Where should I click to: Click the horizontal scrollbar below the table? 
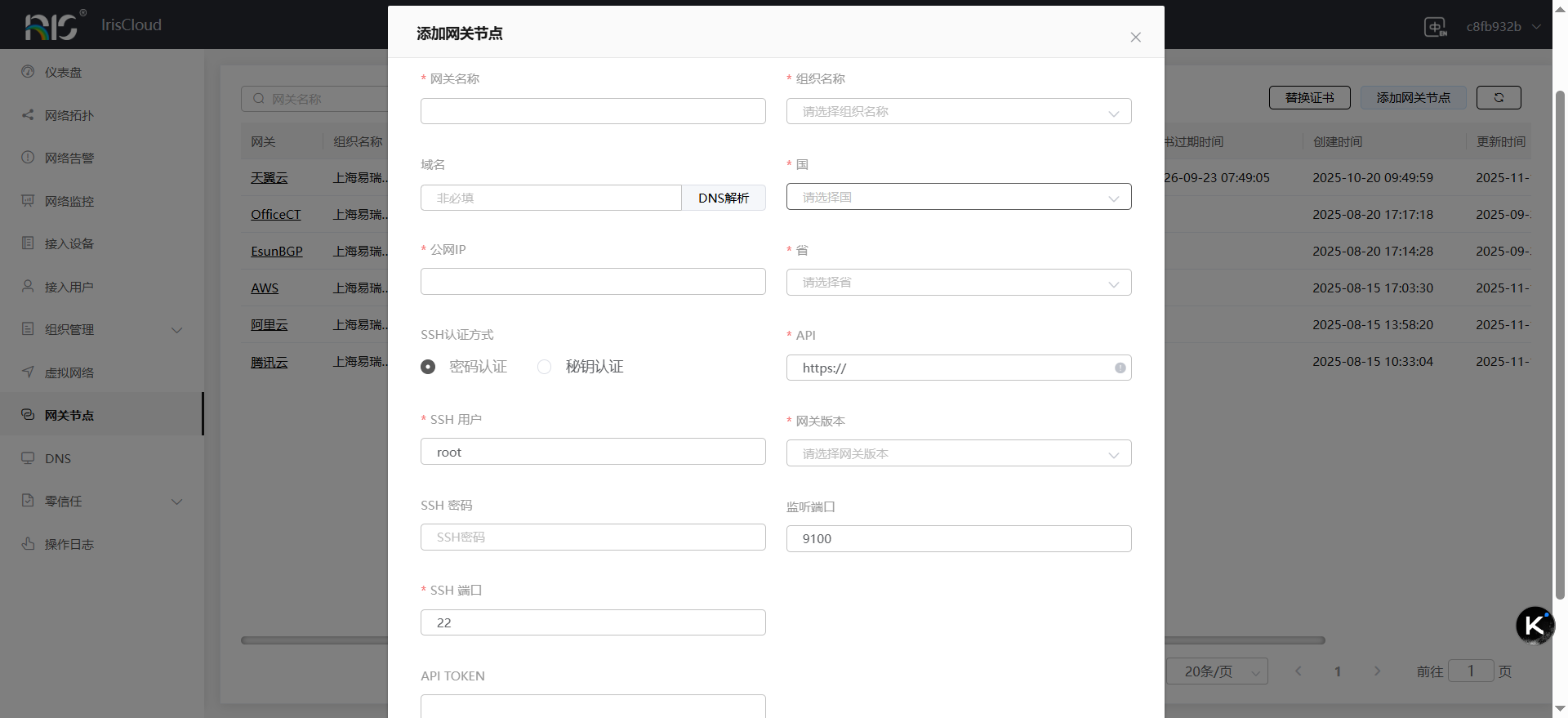[1241, 640]
